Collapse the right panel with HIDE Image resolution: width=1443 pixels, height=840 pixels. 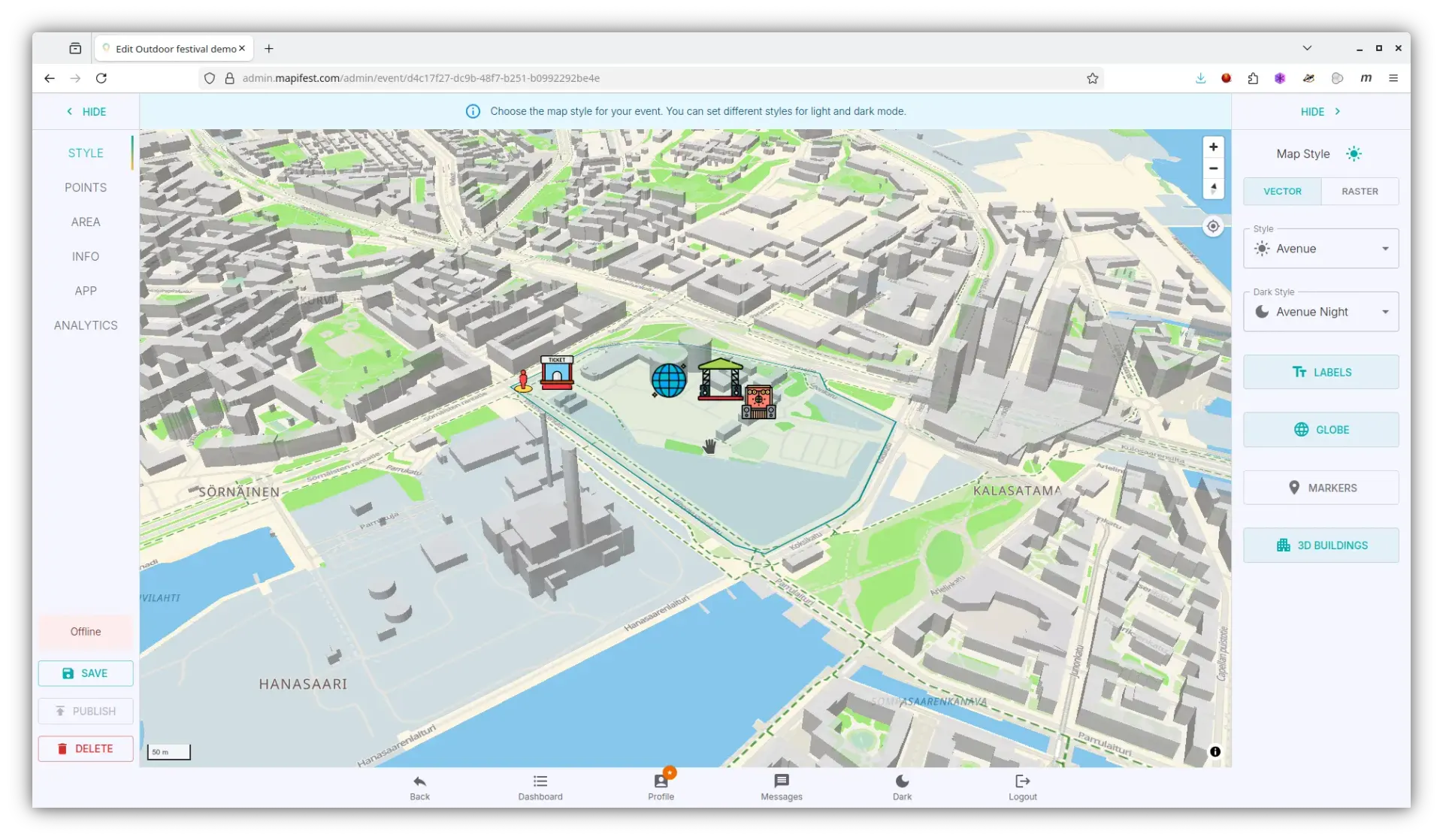point(1320,111)
